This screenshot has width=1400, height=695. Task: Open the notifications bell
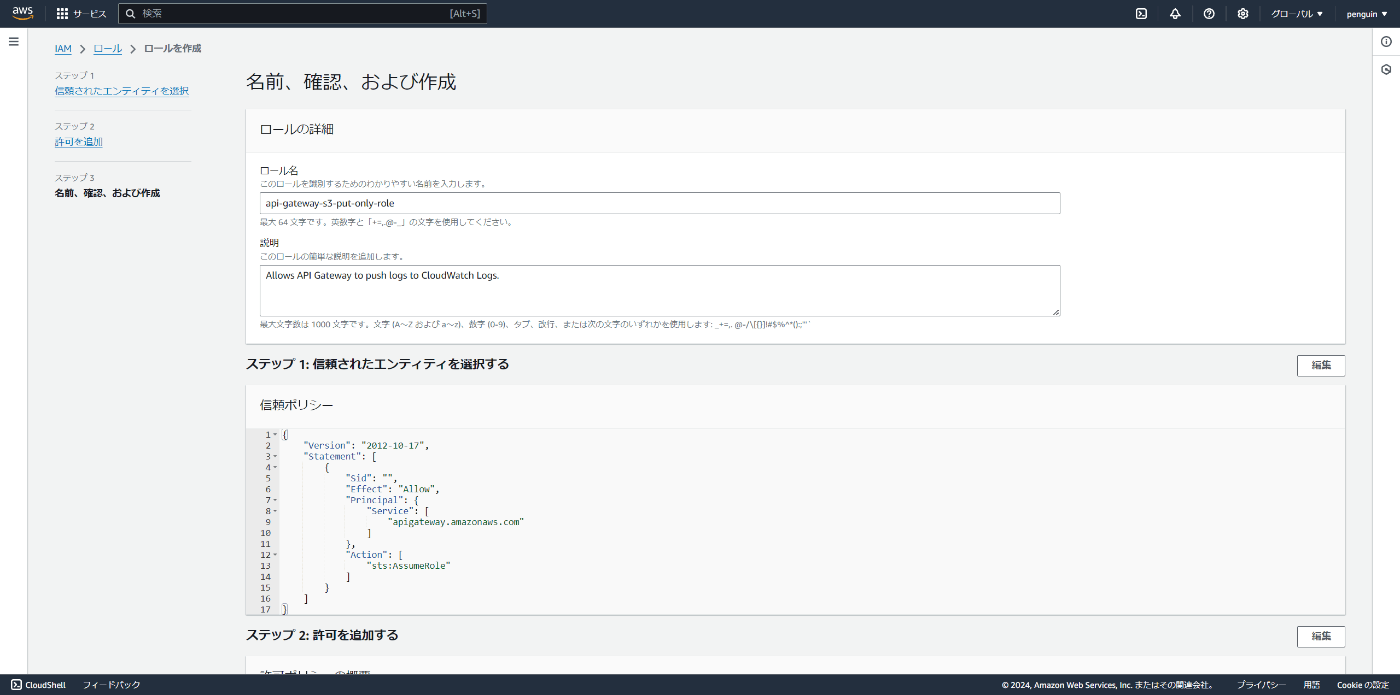pyautogui.click(x=1175, y=14)
